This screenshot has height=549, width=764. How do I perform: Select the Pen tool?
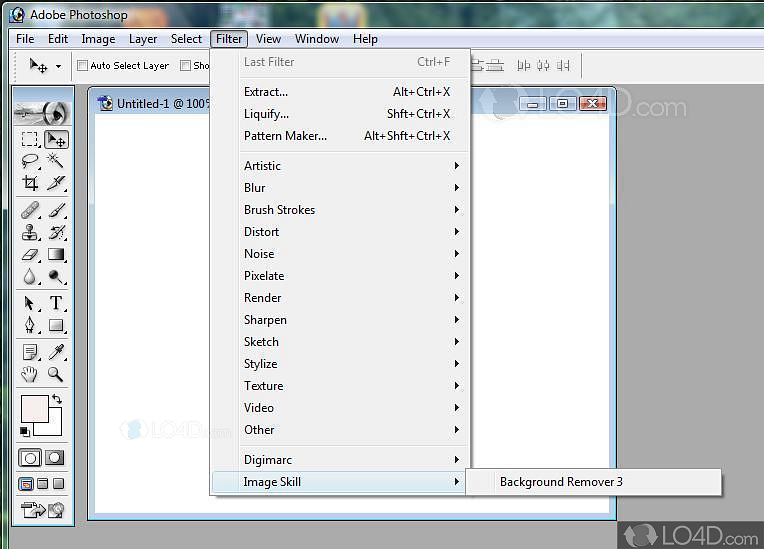pyautogui.click(x=30, y=325)
